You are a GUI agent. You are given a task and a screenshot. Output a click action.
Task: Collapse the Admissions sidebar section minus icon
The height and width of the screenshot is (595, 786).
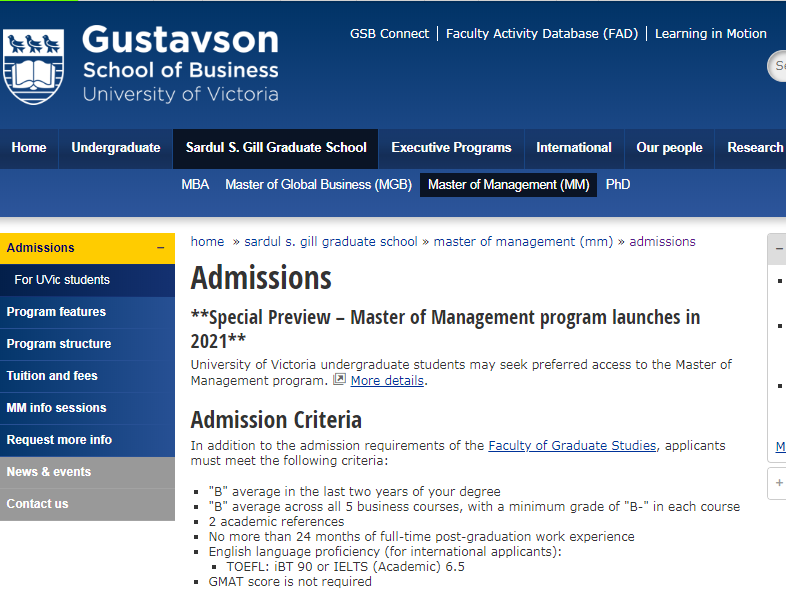point(160,248)
